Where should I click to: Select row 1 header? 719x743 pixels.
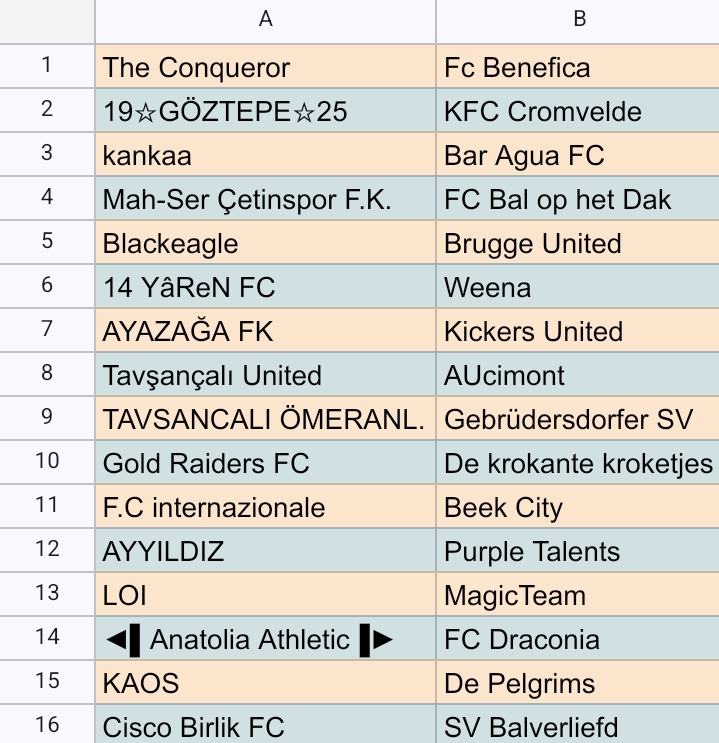point(47,66)
